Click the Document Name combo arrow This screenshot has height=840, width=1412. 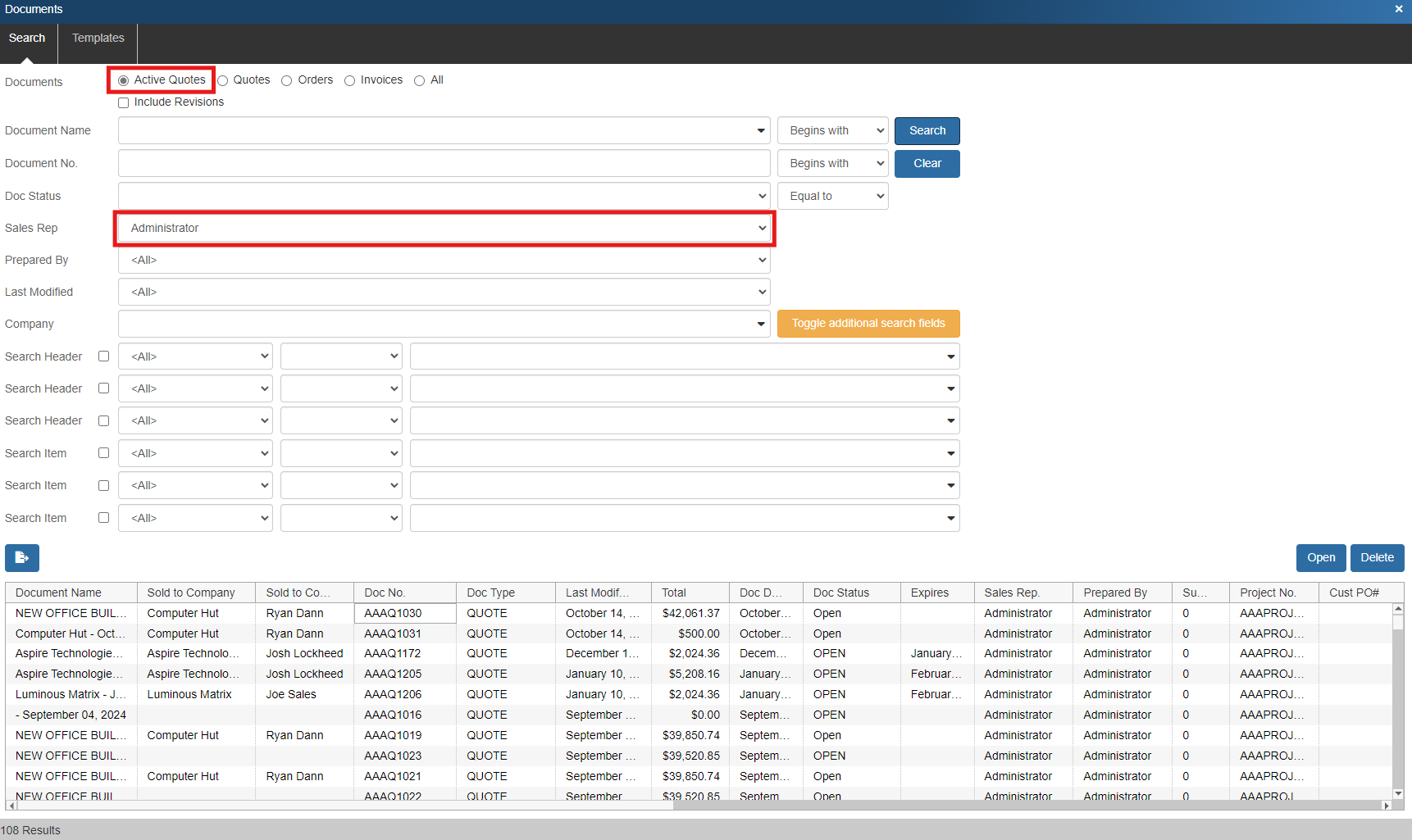click(x=761, y=131)
